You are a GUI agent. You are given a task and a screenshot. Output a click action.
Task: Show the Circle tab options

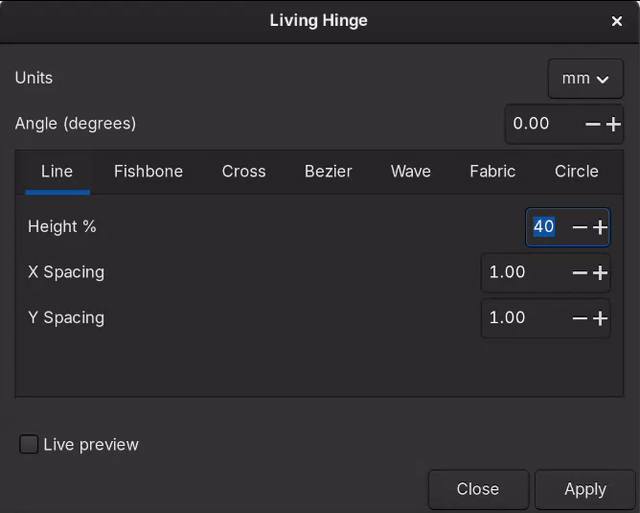click(x=576, y=172)
